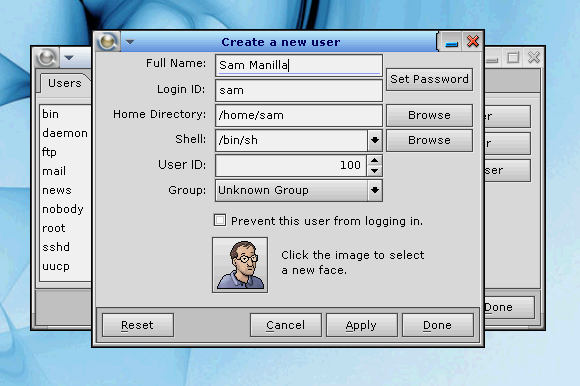This screenshot has height=386, width=580.
Task: Focus the Login ID field containing sam
Action: (x=299, y=90)
